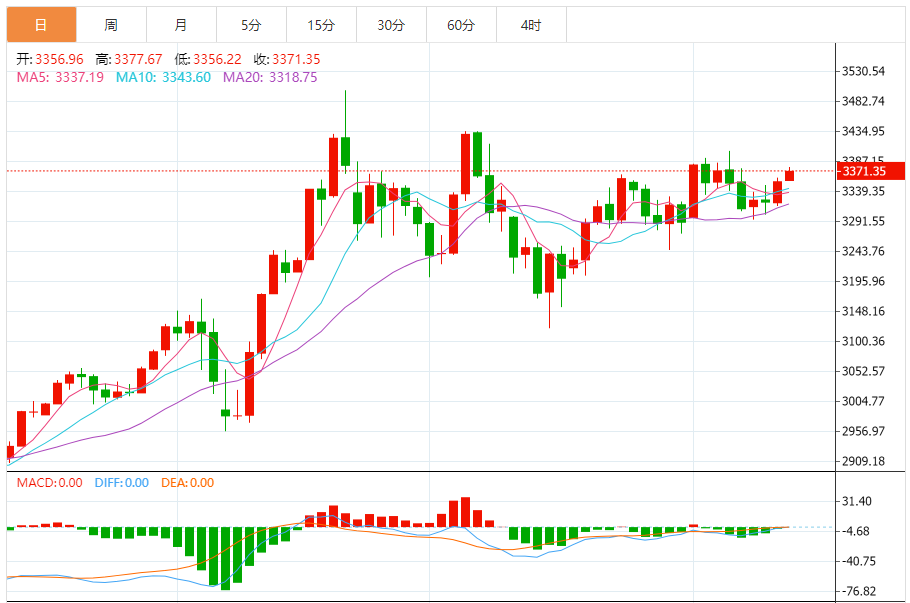
Task: Click the 31.40 MACD axis label
Action: [x=857, y=501]
